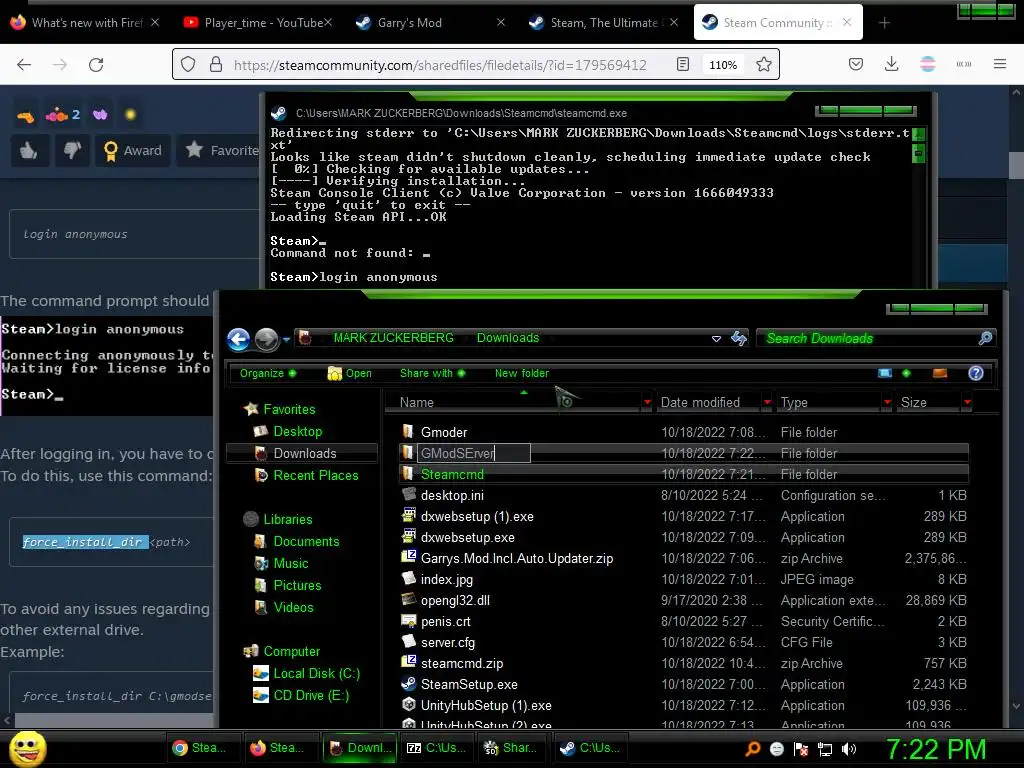Bookmark this page with the star icon
Viewport: 1024px width, 768px height.
click(763, 64)
